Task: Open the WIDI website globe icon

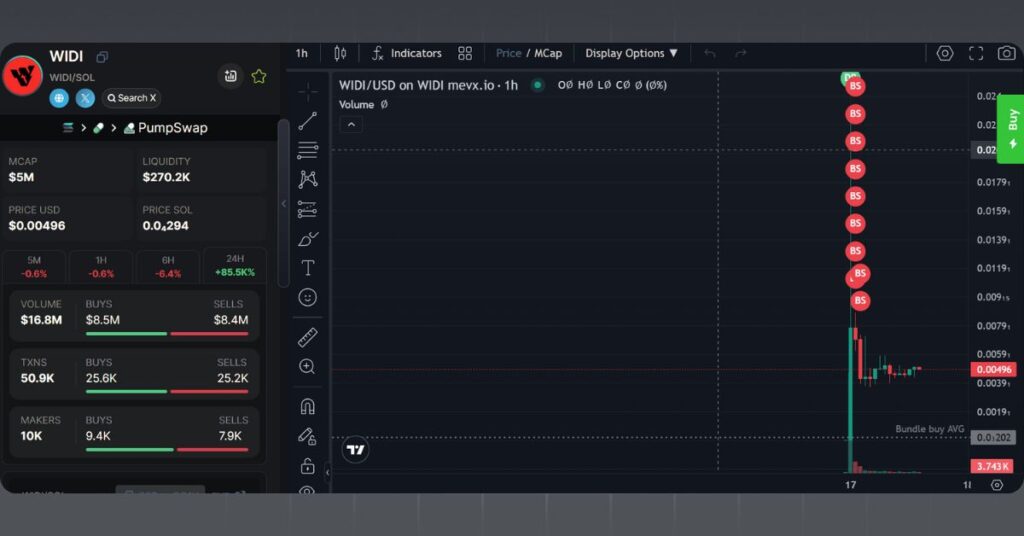Action: point(59,98)
